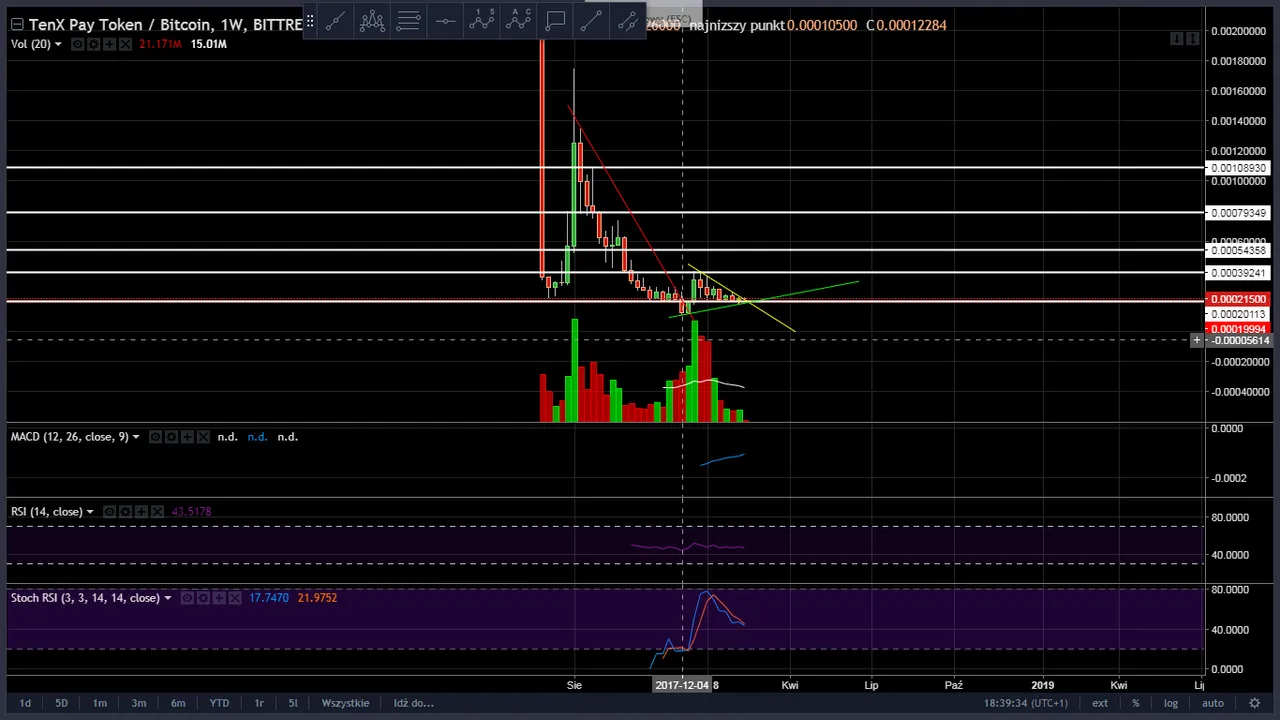Viewport: 1280px width, 720px height.
Task: Select the ABC correction wave tool
Action: coord(518,20)
